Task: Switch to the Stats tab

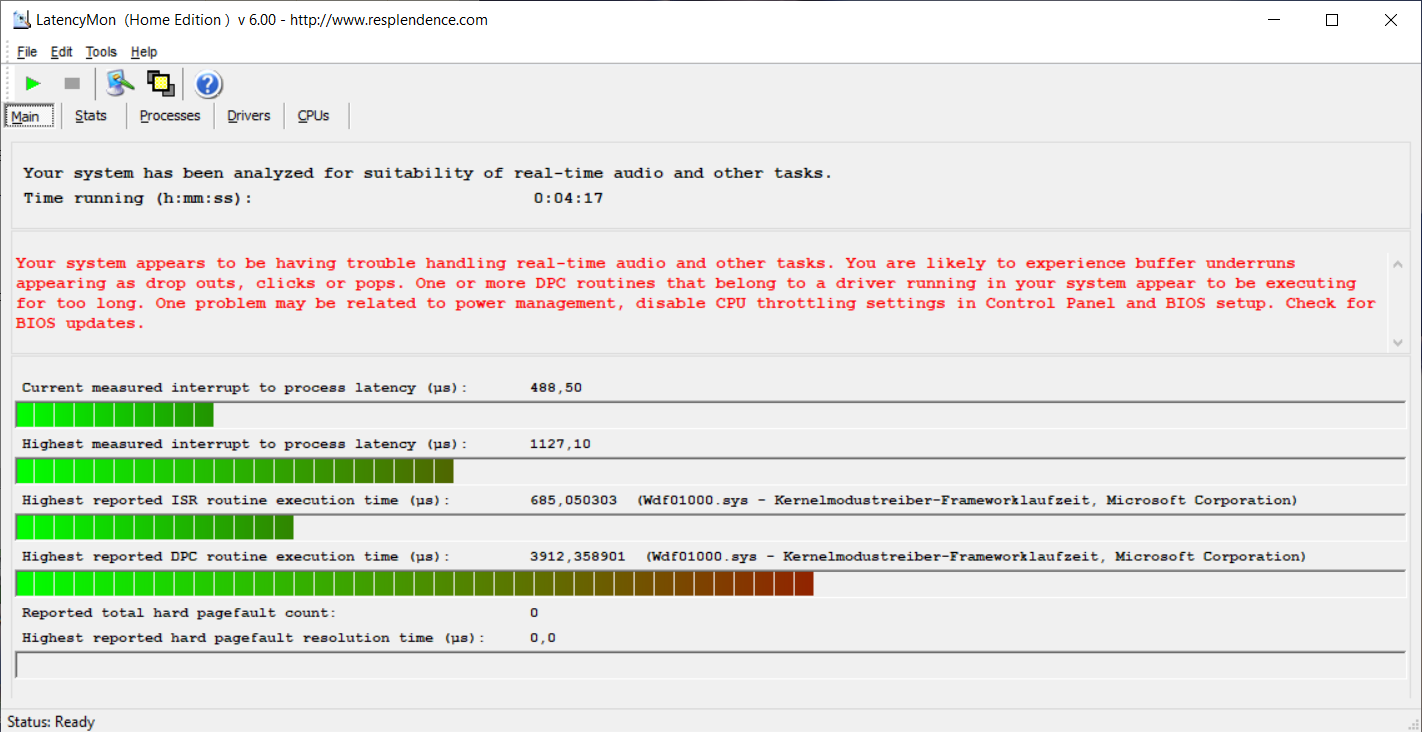Action: coord(91,116)
